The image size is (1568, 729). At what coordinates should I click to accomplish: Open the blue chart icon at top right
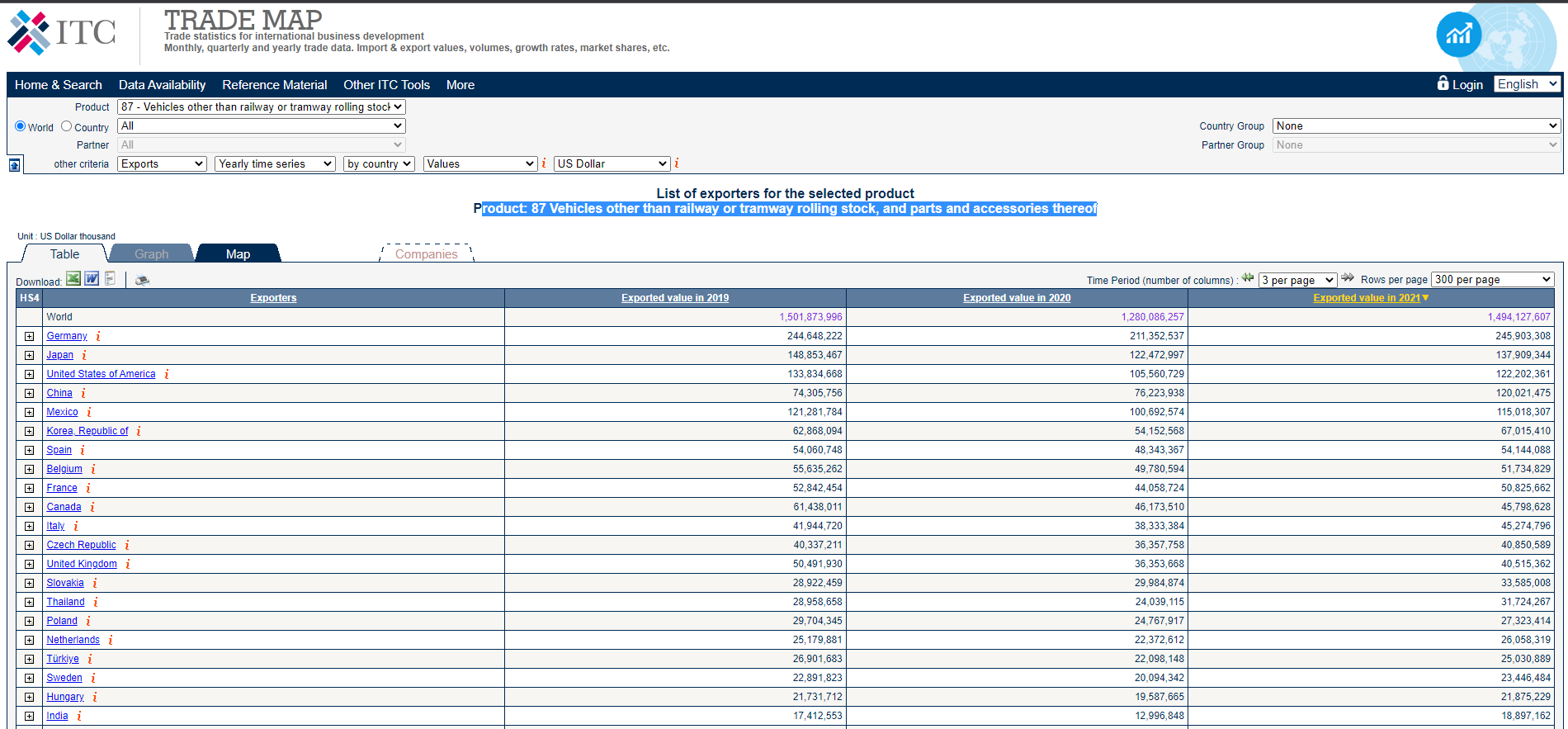[x=1458, y=34]
